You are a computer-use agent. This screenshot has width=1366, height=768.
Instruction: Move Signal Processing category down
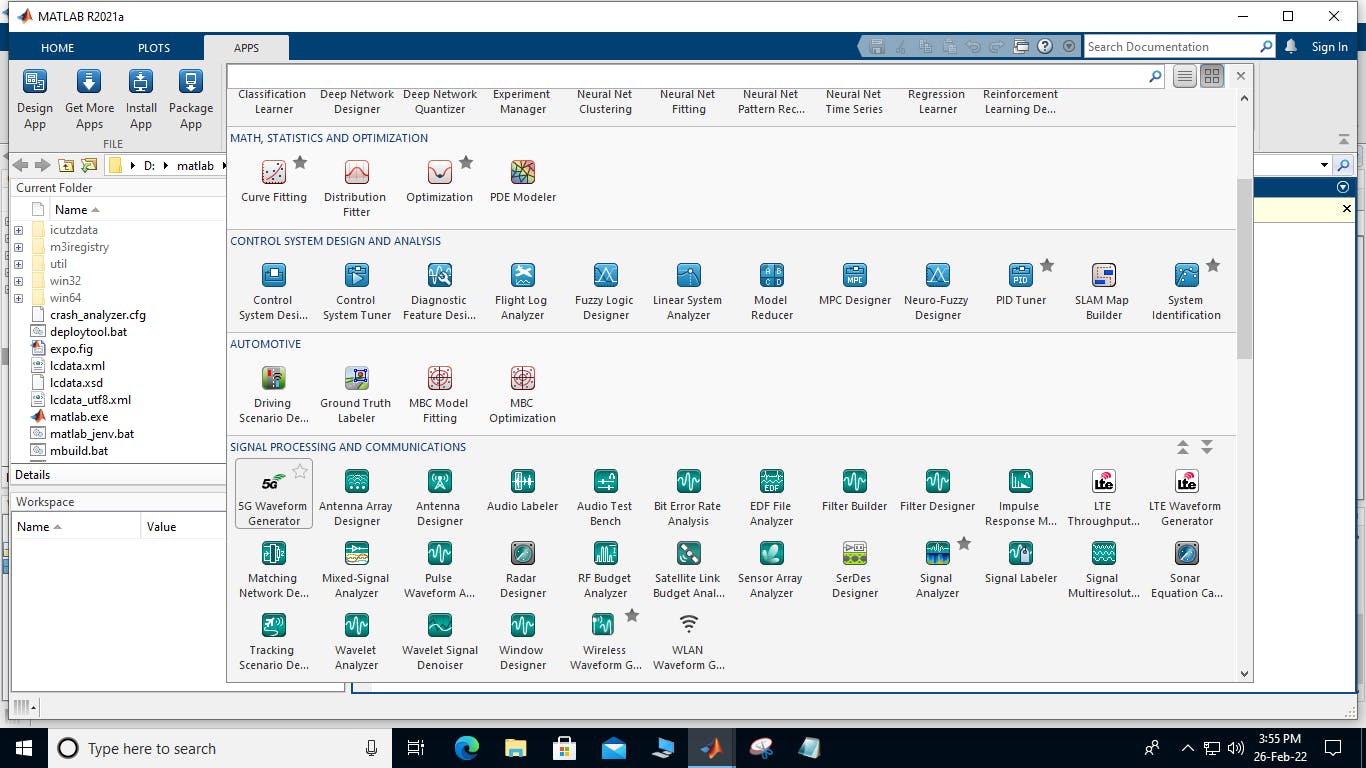pos(1207,447)
